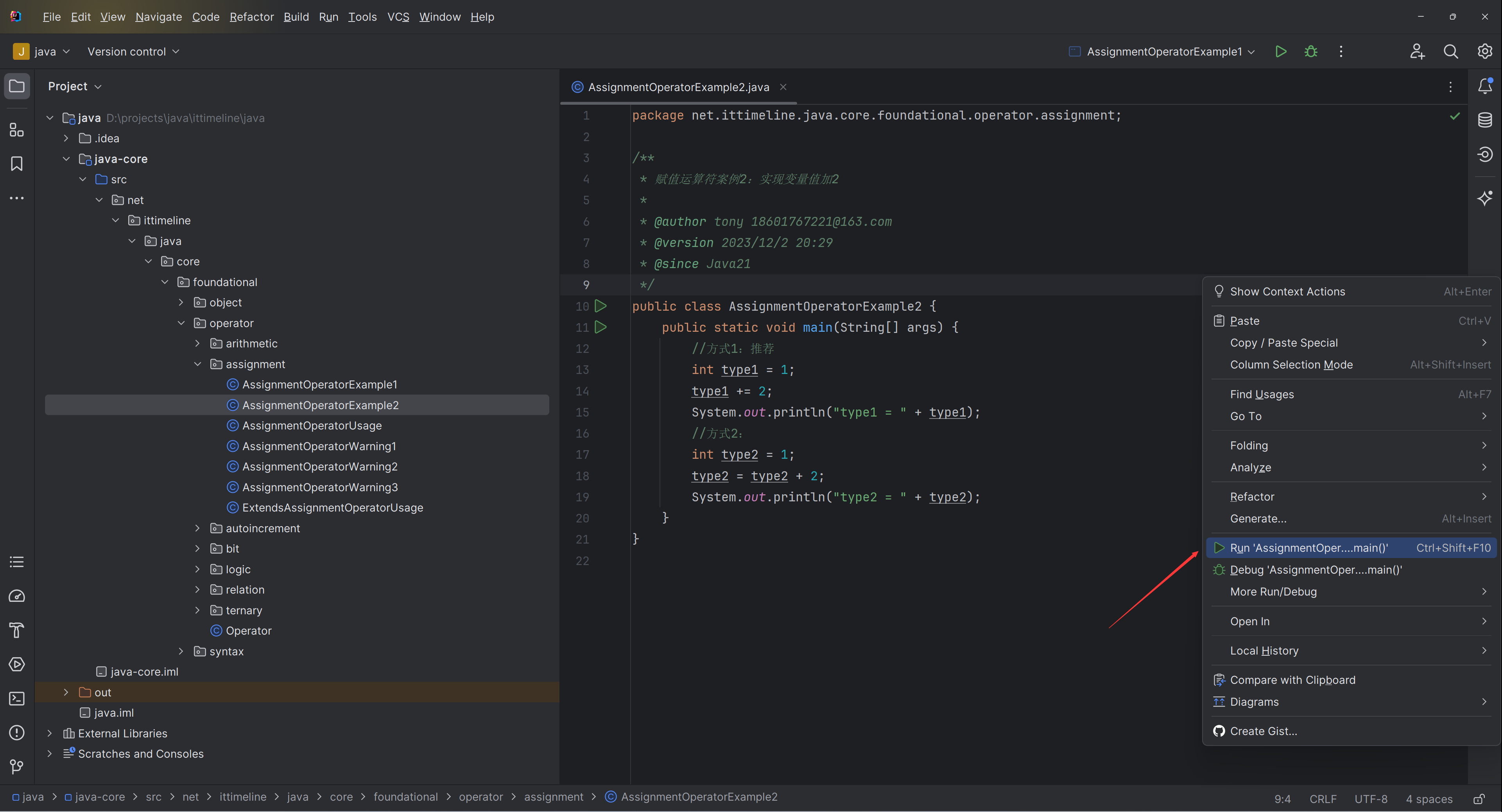Image resolution: width=1502 pixels, height=812 pixels.
Task: Open the Navigate menu
Action: click(x=159, y=17)
